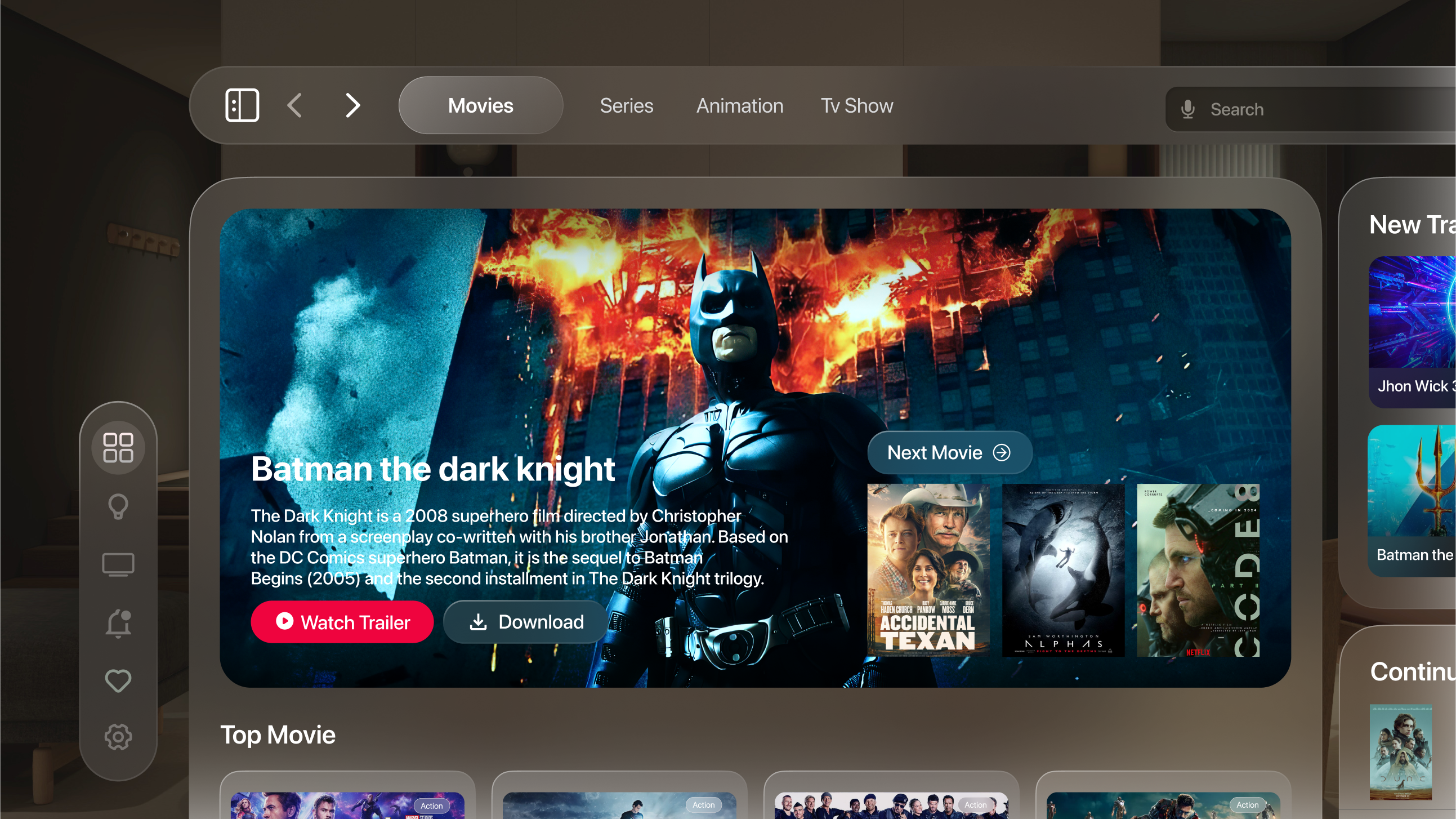
Task: Open the Animation category
Action: point(739,106)
